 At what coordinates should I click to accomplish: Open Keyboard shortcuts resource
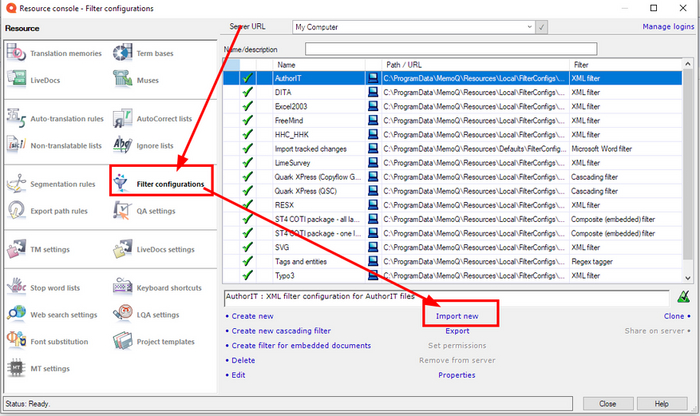[x=124, y=287]
